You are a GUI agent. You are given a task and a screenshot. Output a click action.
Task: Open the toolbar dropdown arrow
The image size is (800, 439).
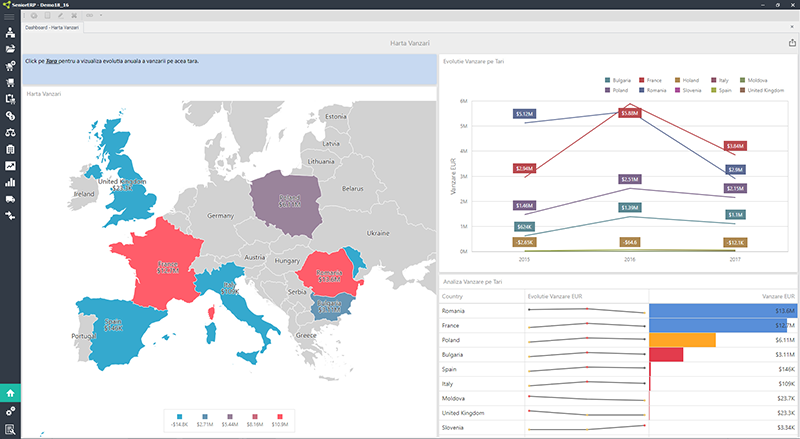click(101, 15)
